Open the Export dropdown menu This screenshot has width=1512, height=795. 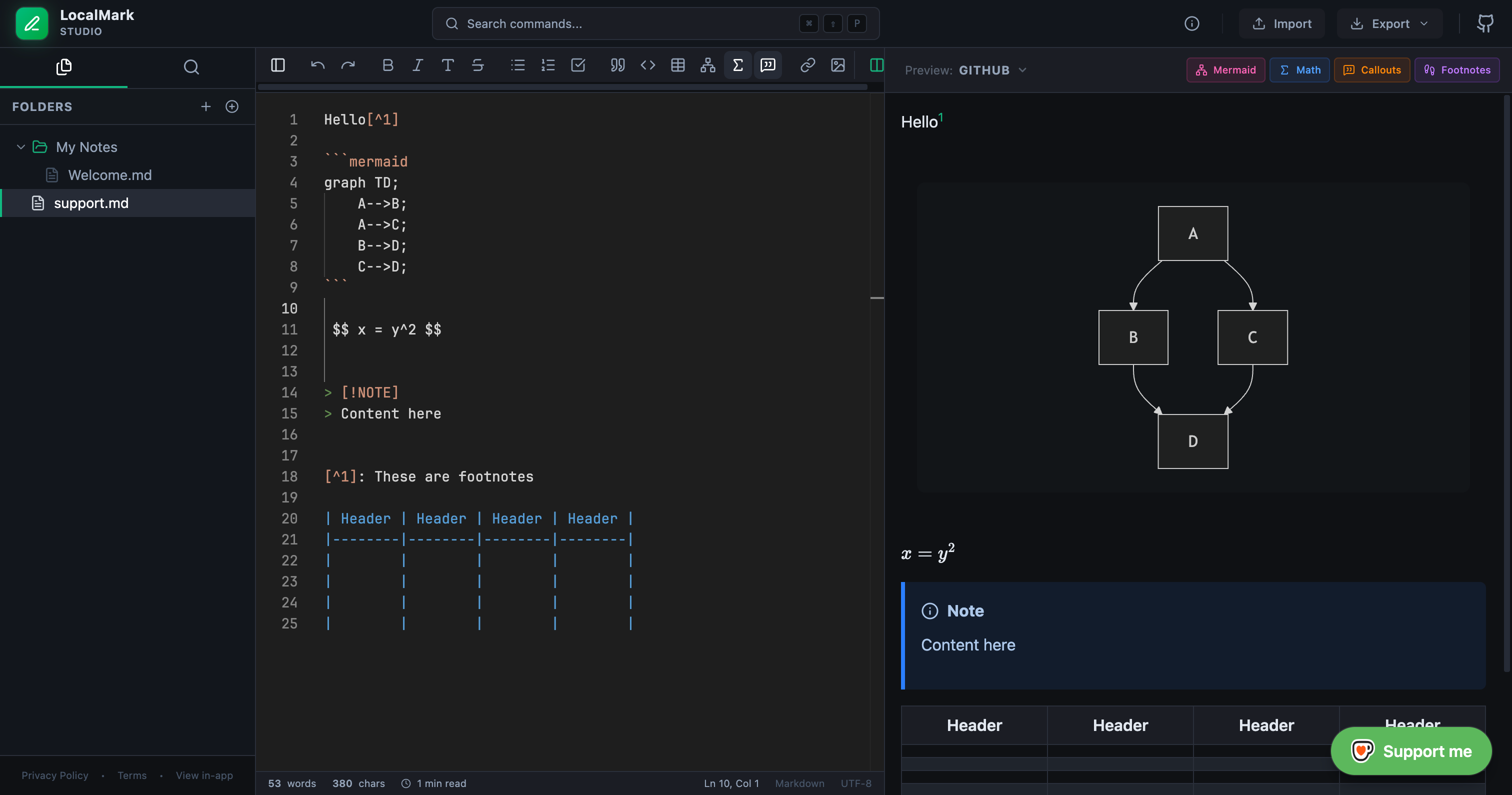[x=1389, y=23]
